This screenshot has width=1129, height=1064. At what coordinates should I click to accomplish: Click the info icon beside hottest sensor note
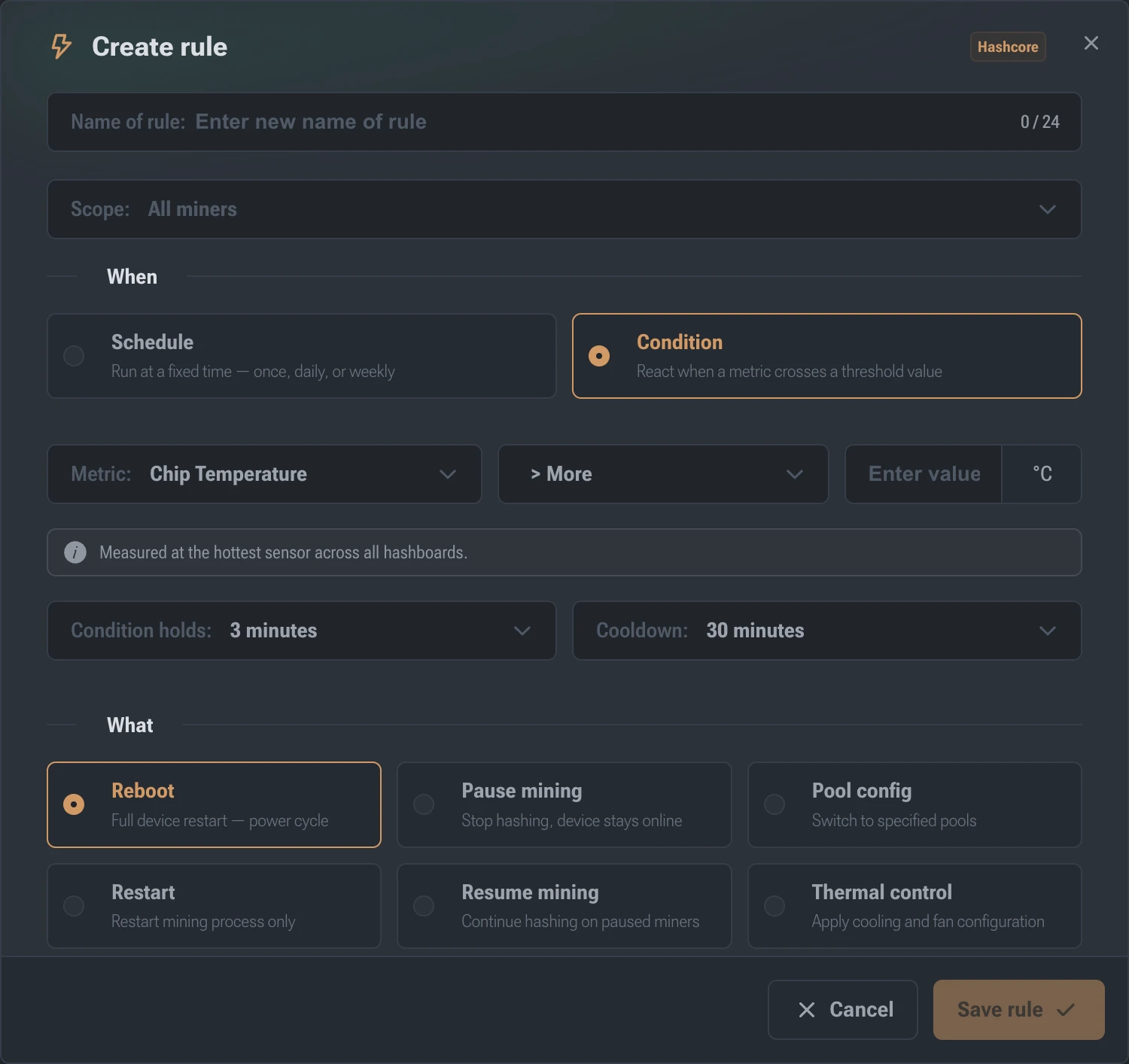click(x=75, y=552)
